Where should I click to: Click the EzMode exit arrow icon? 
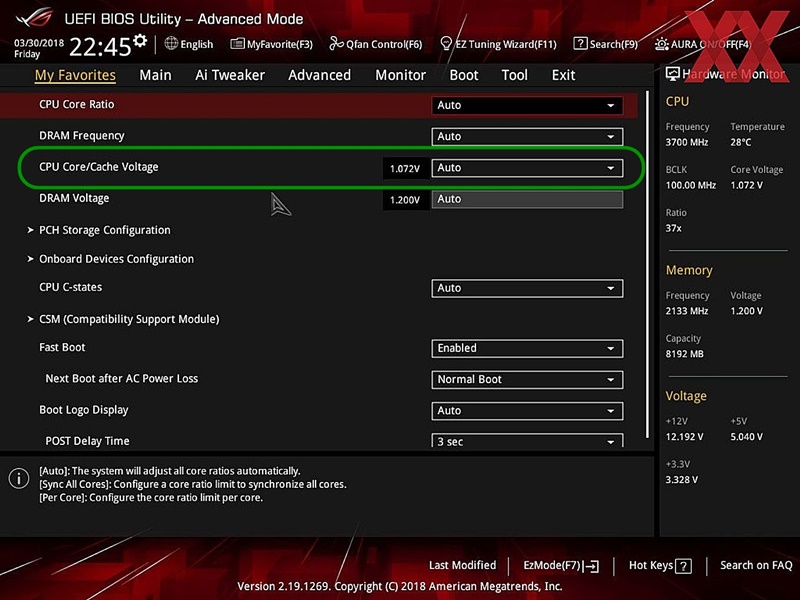click(591, 566)
